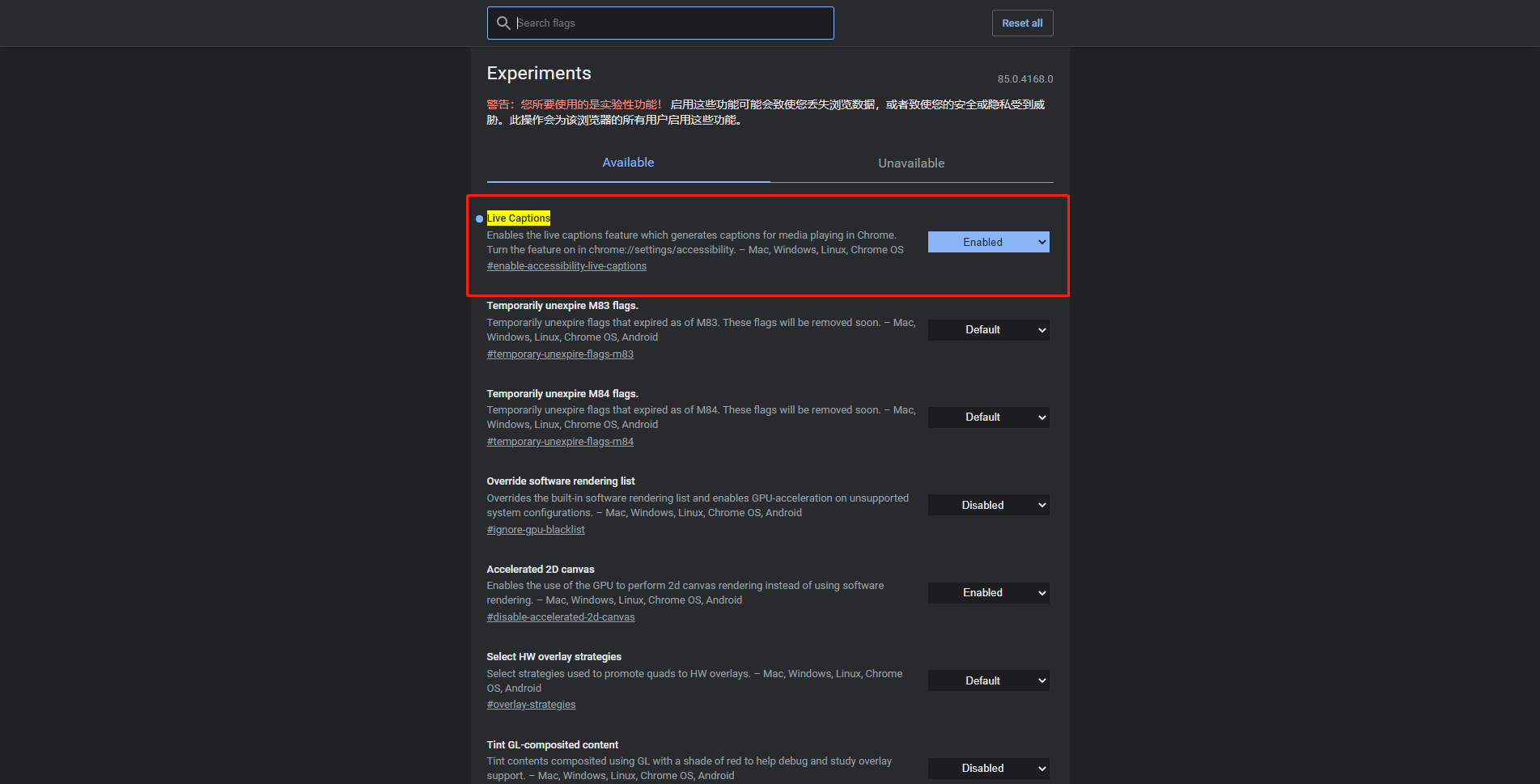Focus the Search flags input field
Image resolution: width=1540 pixels, height=784 pixels.
(672, 23)
